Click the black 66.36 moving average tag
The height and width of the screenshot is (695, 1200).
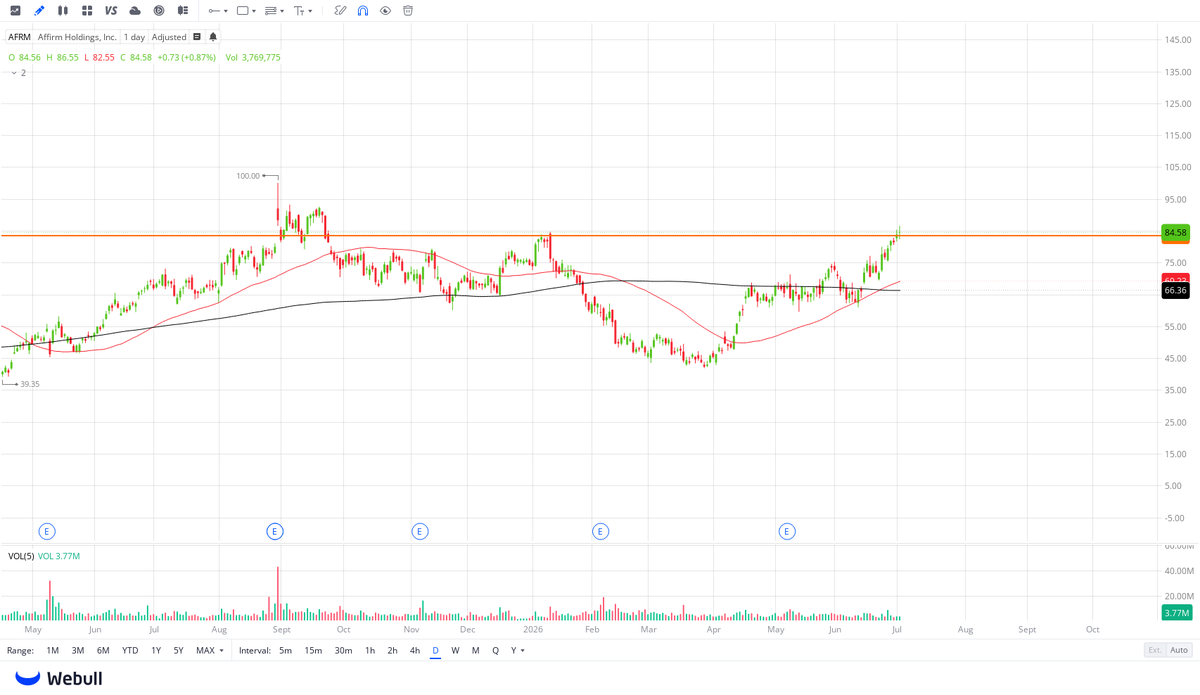coord(1175,291)
